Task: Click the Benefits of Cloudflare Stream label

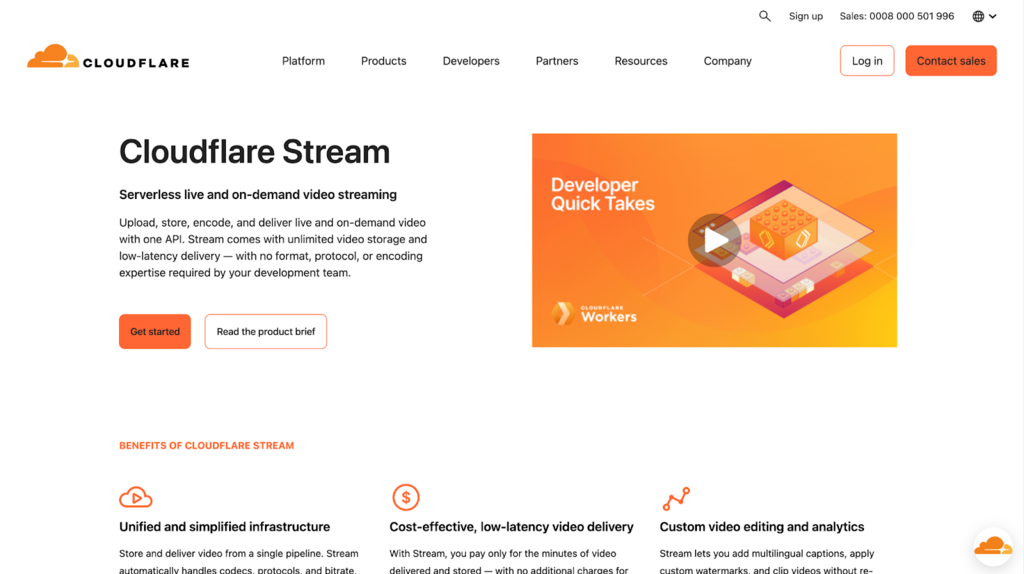Action: [206, 445]
